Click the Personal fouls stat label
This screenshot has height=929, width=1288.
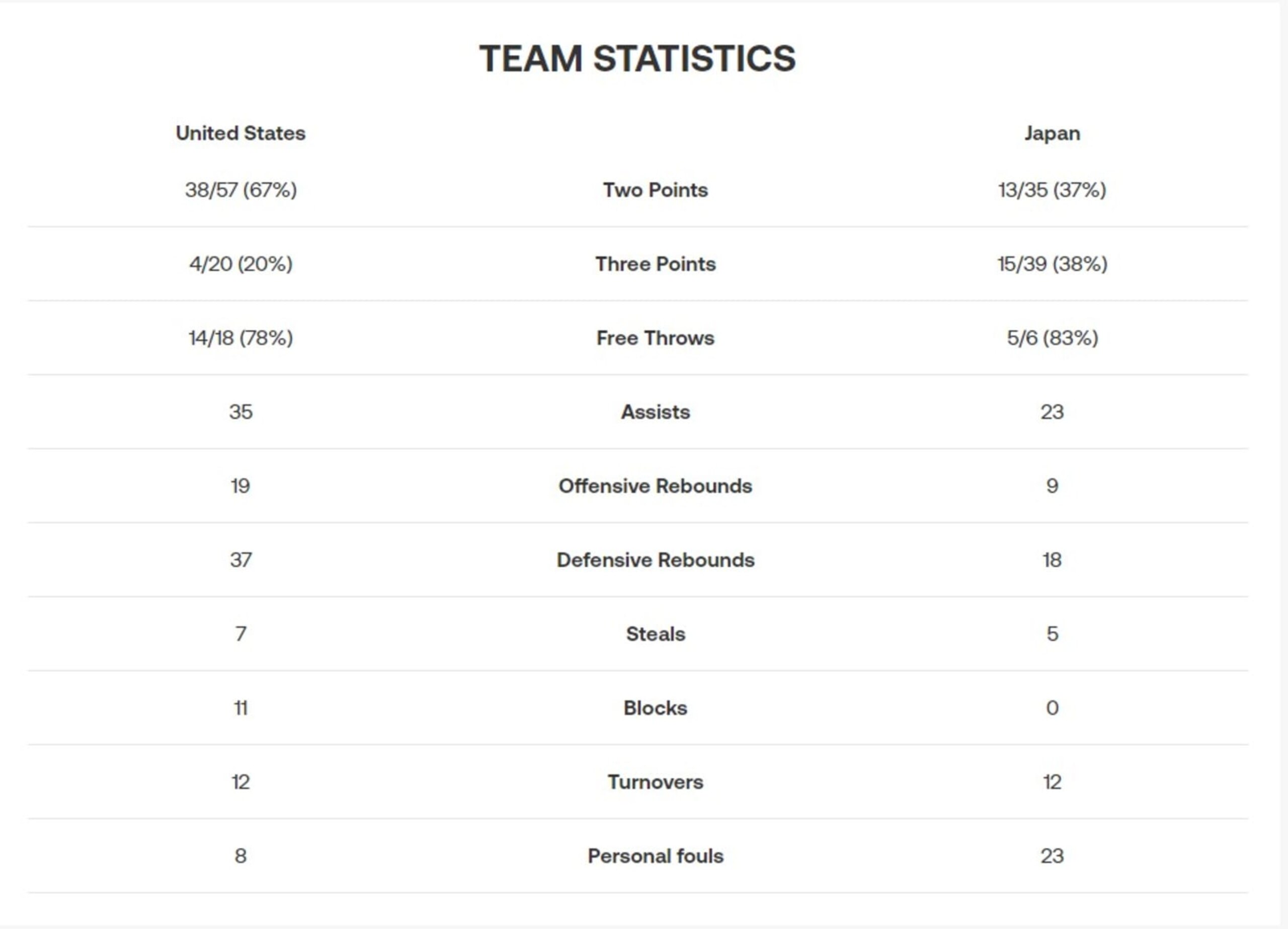click(x=656, y=856)
